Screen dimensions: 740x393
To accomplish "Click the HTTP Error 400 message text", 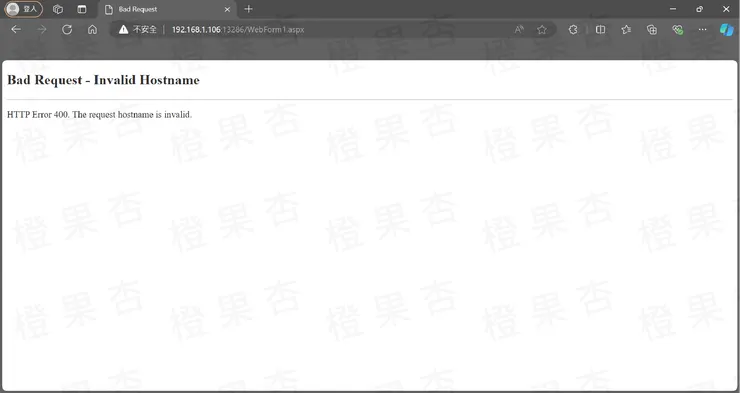I will click(100, 114).
